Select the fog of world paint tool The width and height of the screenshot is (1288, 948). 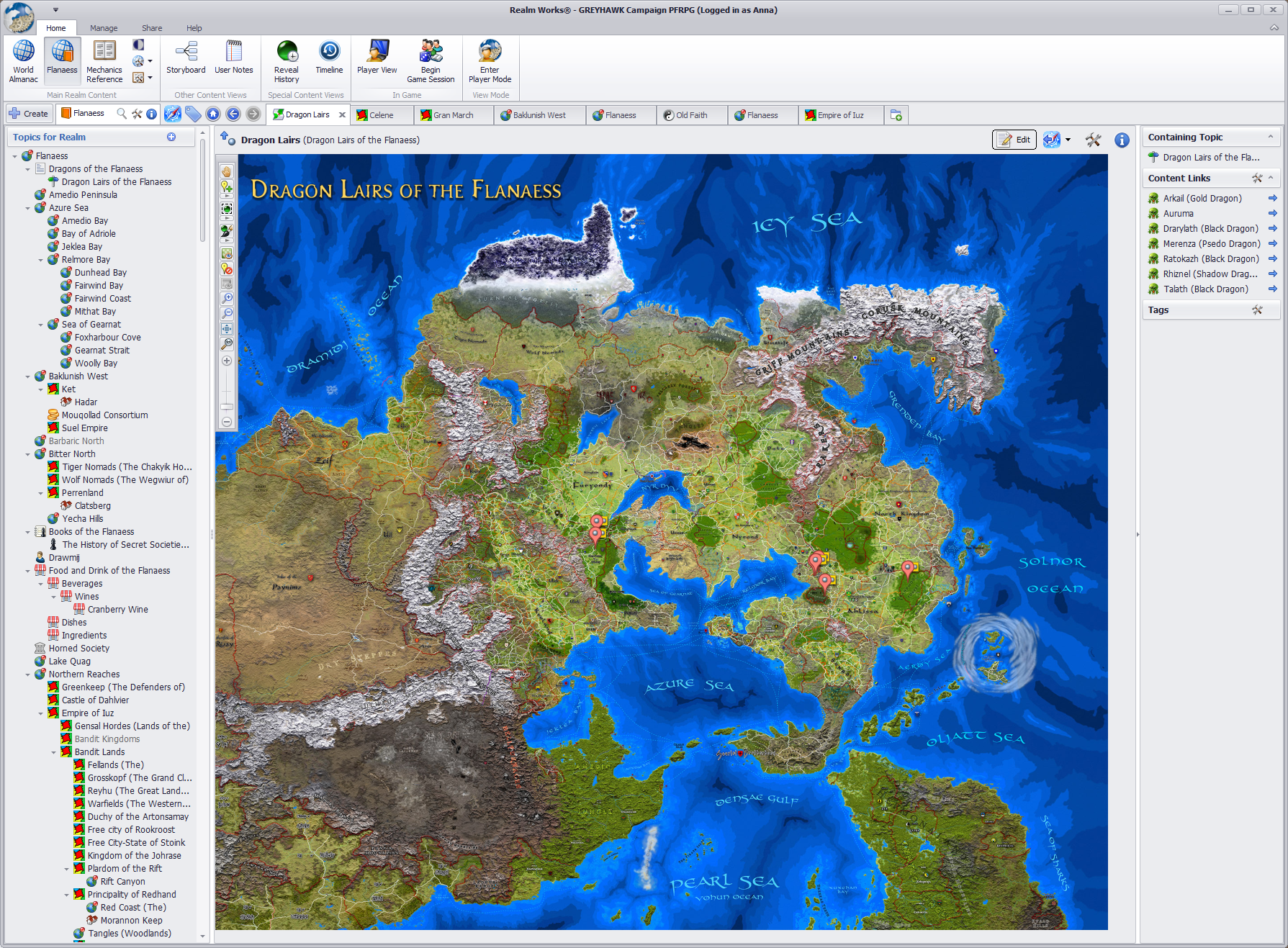coord(226,231)
